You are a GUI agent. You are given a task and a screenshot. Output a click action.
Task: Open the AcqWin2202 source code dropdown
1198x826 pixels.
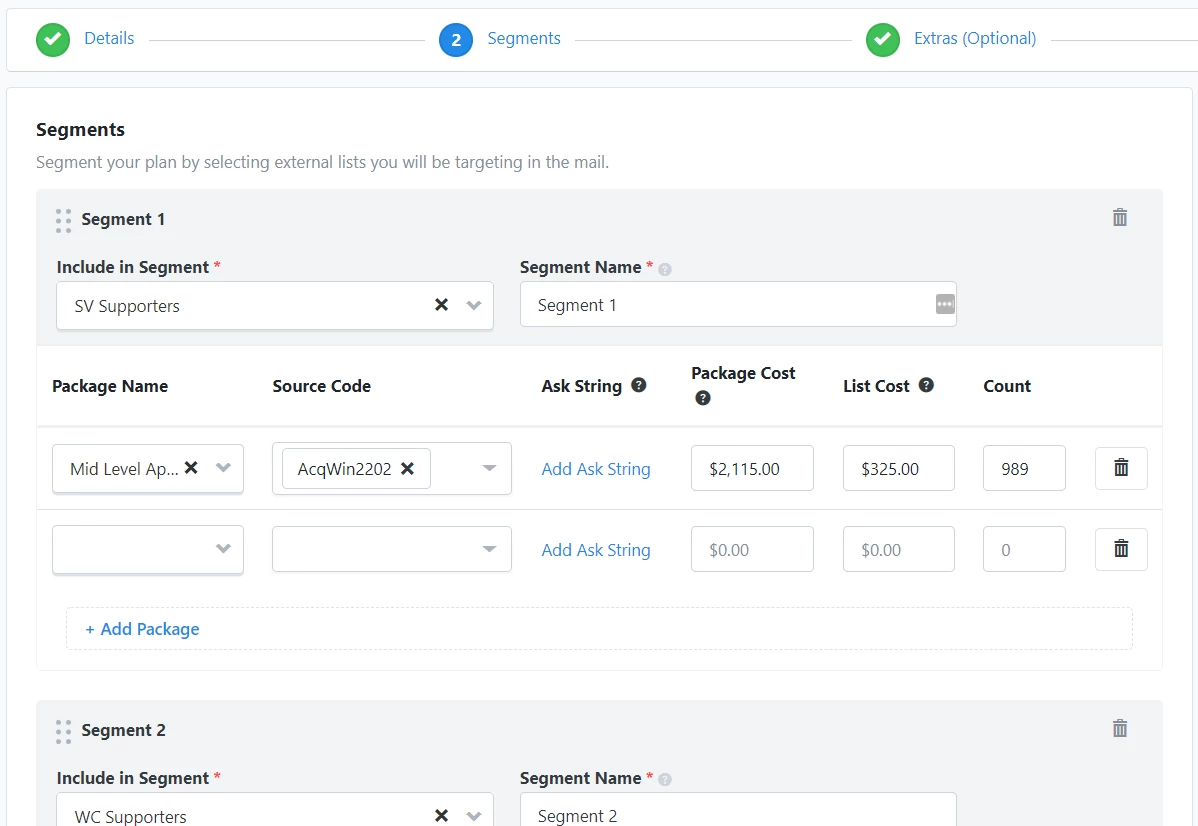(x=490, y=468)
